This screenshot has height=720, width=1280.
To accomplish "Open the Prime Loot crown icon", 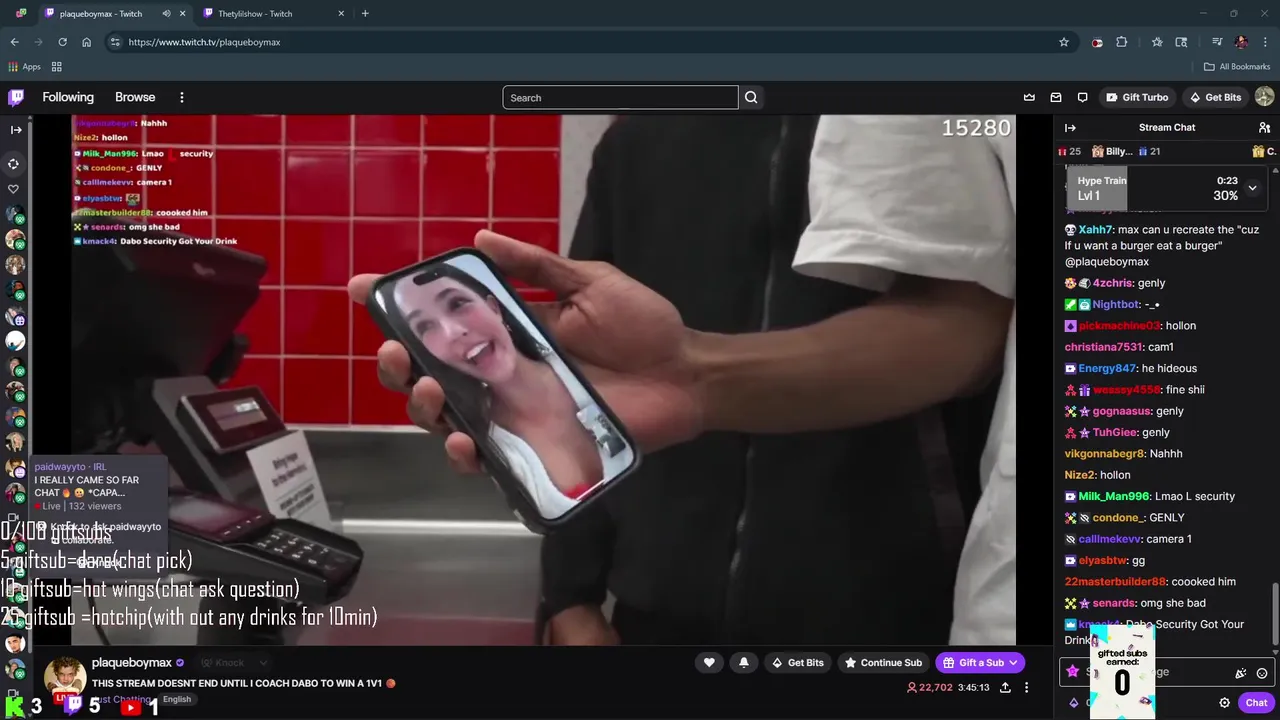I will point(1029,97).
